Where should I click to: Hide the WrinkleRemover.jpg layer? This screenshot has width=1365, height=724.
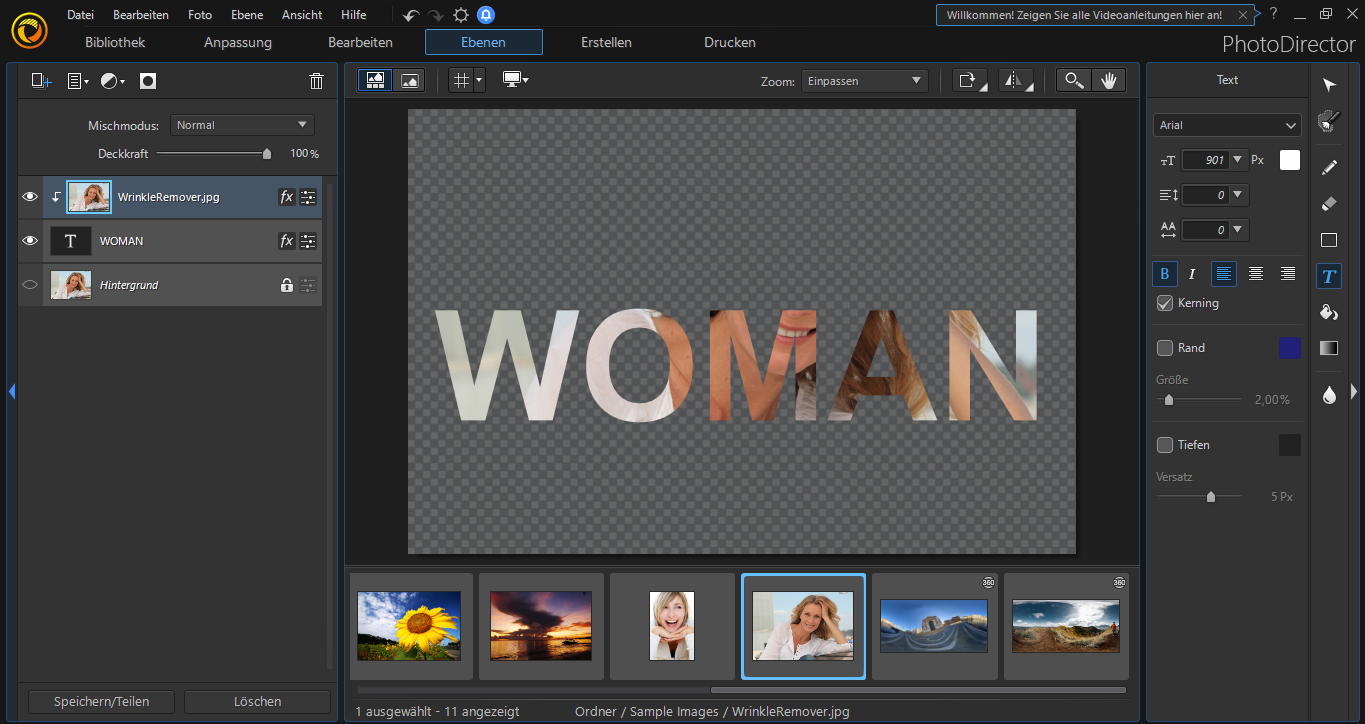(x=30, y=197)
